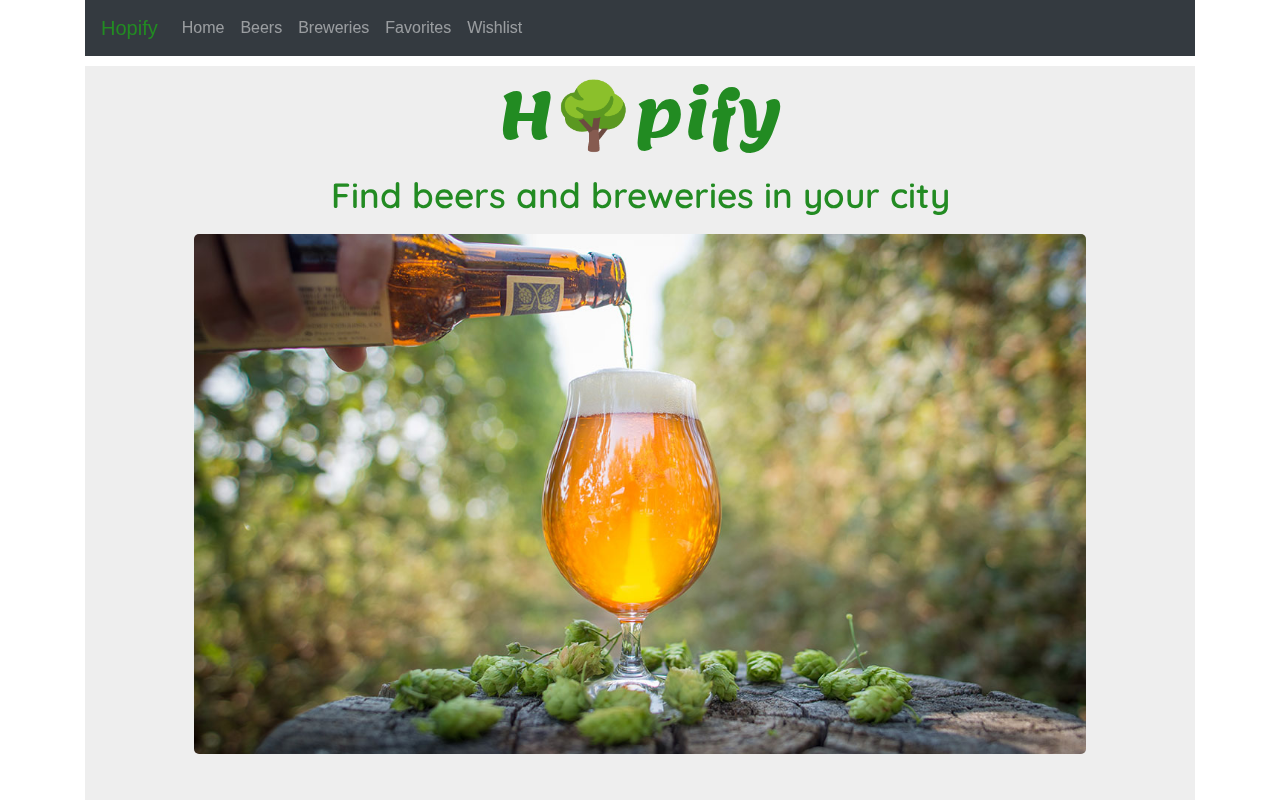Click the stem of the beer glass
The width and height of the screenshot is (1280, 800).
[630, 648]
